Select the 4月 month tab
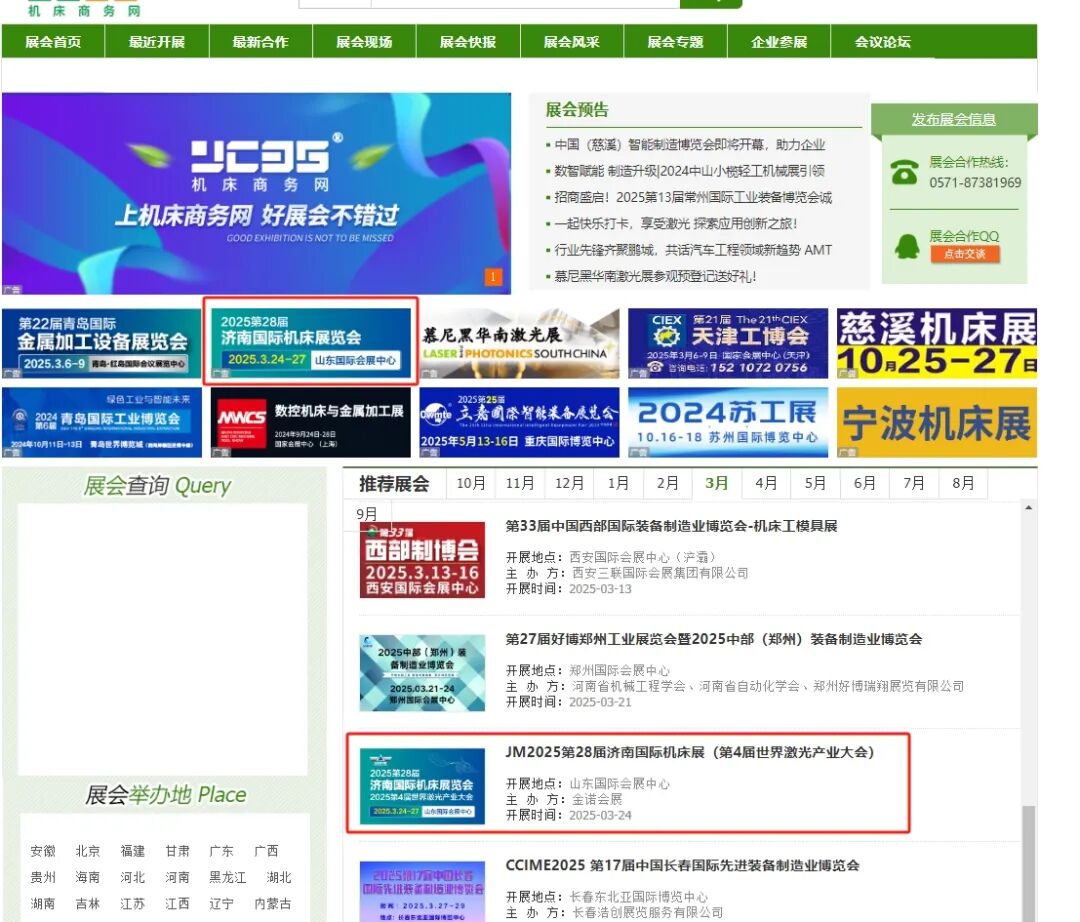Screen dimensions: 1080x922 click(x=766, y=483)
